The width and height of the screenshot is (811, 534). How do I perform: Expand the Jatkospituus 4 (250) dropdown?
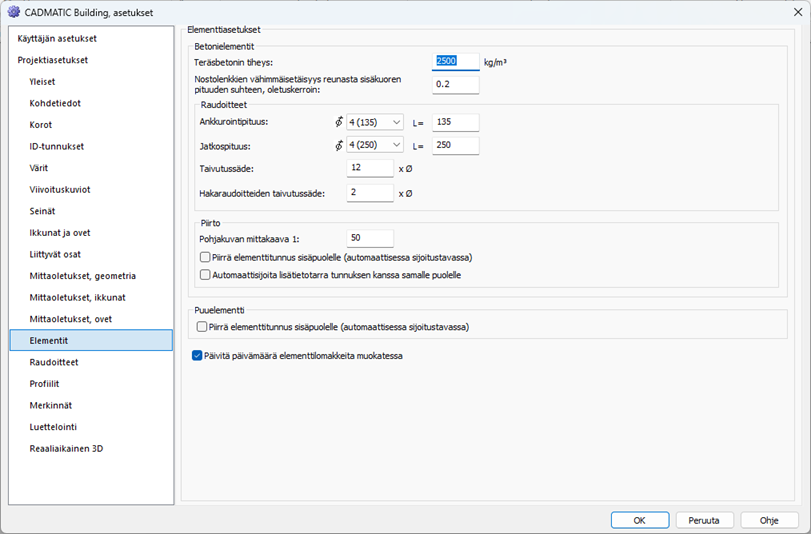[374, 146]
